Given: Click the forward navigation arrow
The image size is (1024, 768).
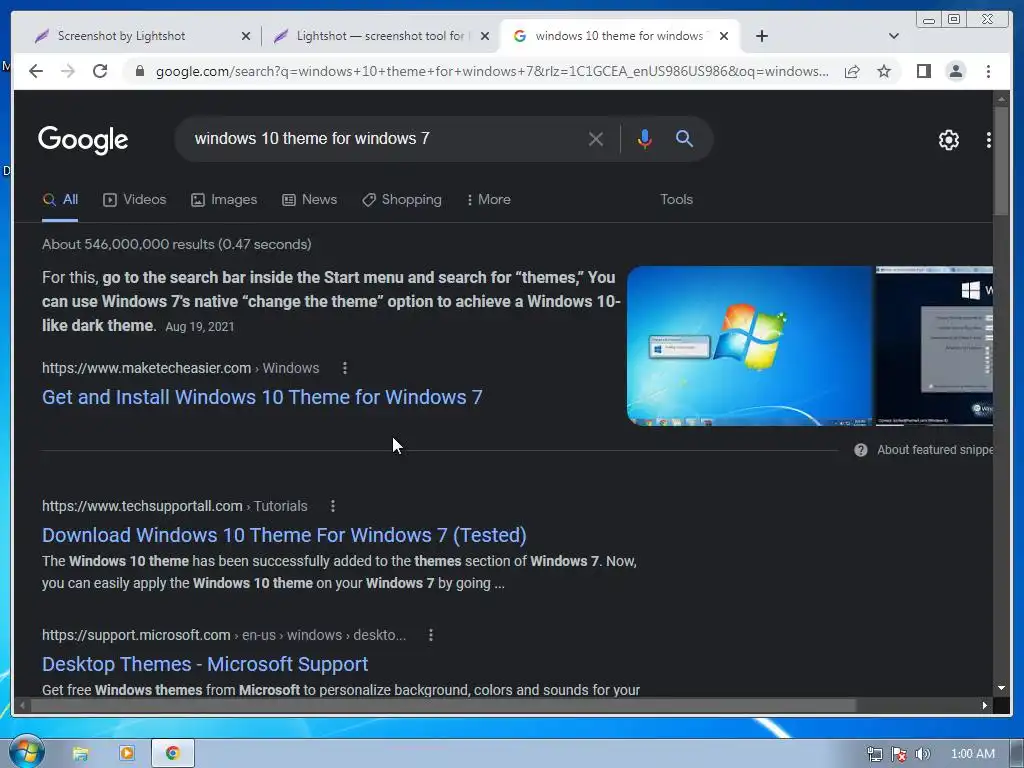Looking at the screenshot, I should [68, 71].
